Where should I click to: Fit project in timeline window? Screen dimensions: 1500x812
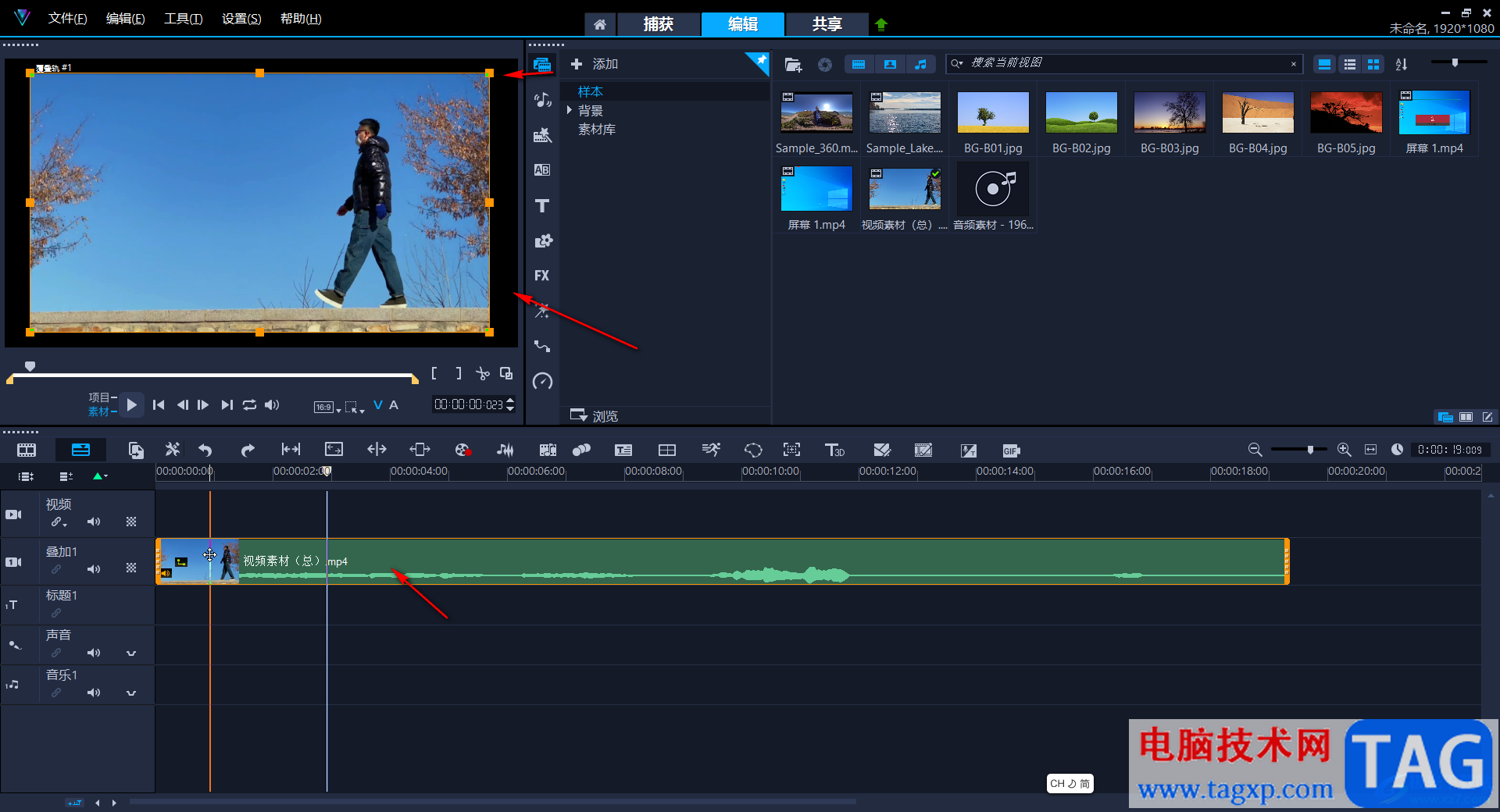1370,450
